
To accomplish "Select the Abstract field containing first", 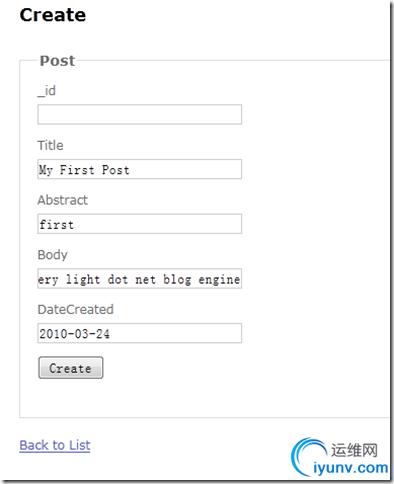I will [140, 224].
